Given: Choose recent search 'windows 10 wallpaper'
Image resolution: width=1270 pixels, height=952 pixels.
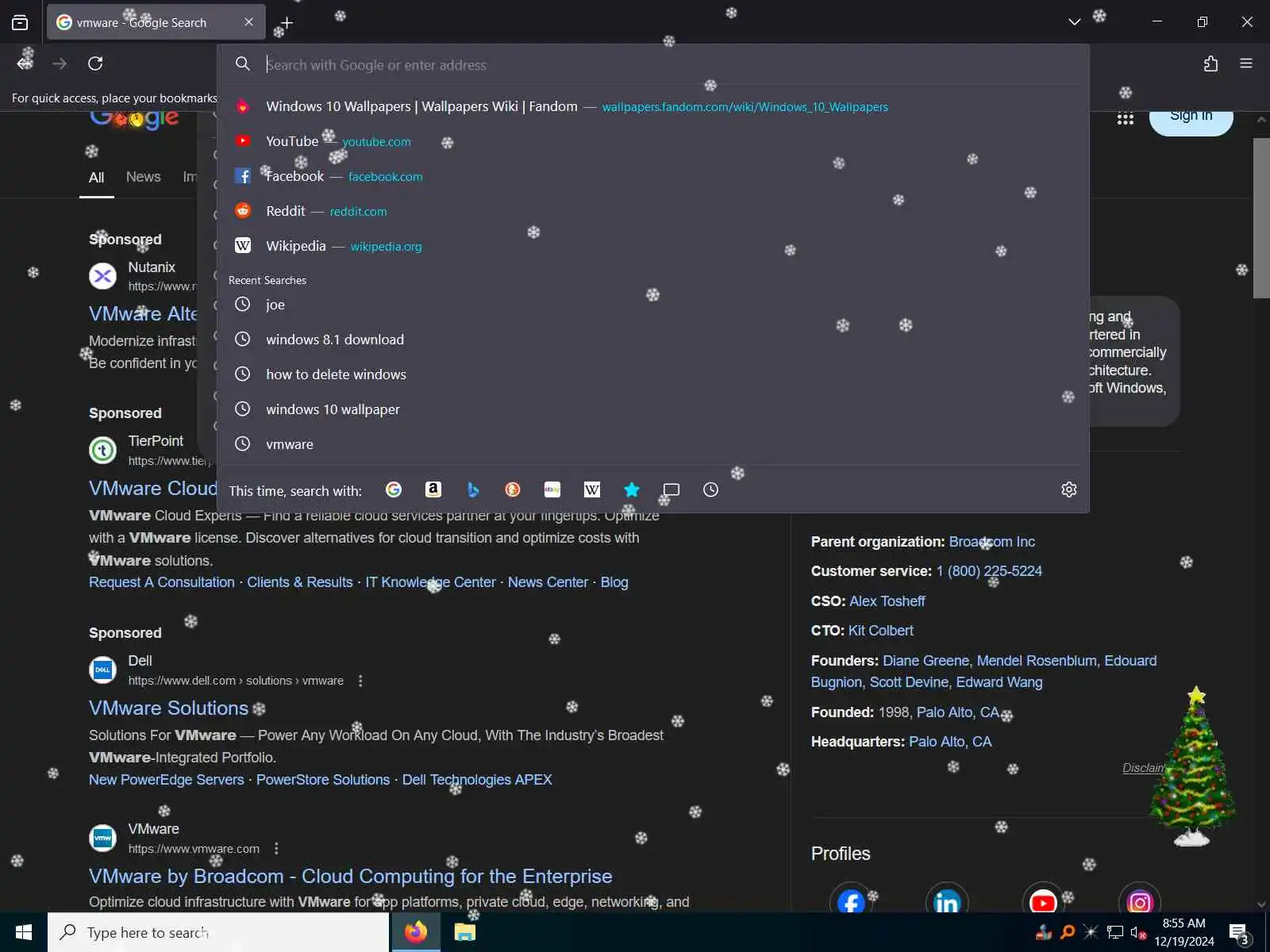Looking at the screenshot, I should pos(652,409).
